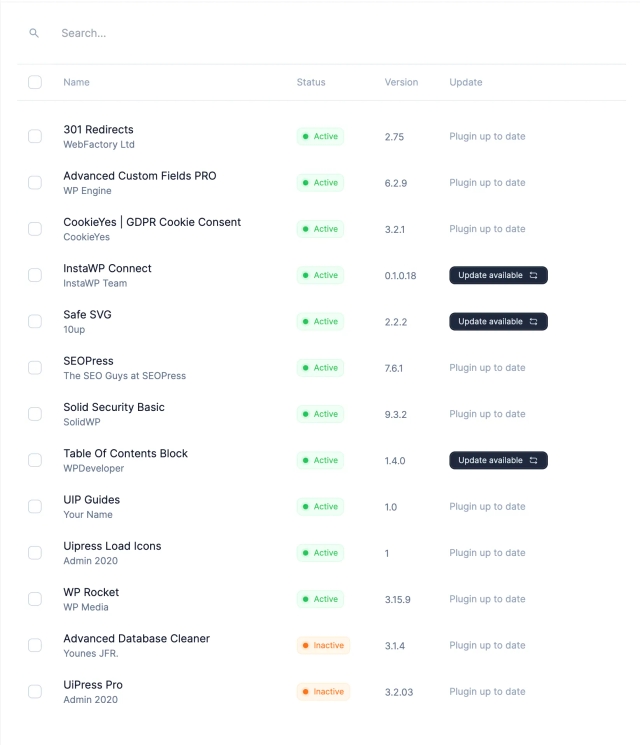This screenshot has height=745, width=640.
Task: Click Update available for InstaWP Connect
Action: [x=491, y=275]
